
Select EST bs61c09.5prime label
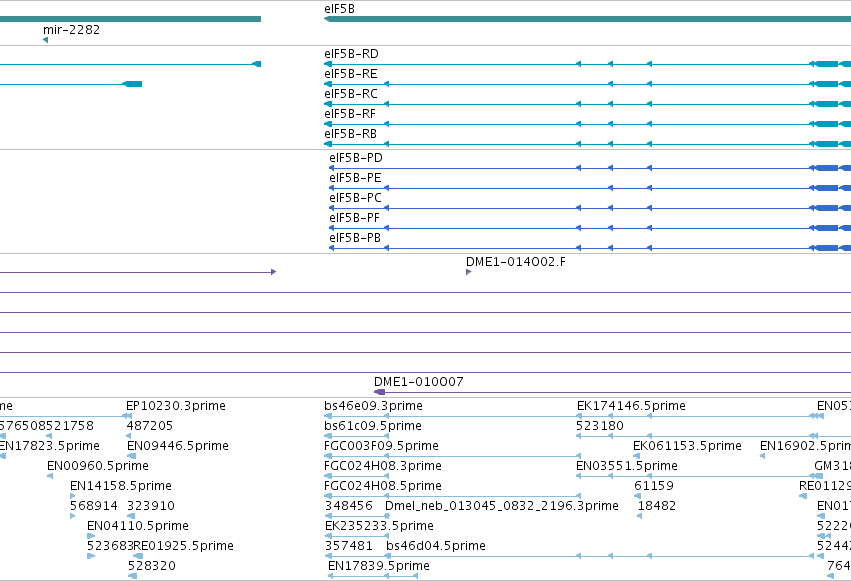tap(373, 426)
